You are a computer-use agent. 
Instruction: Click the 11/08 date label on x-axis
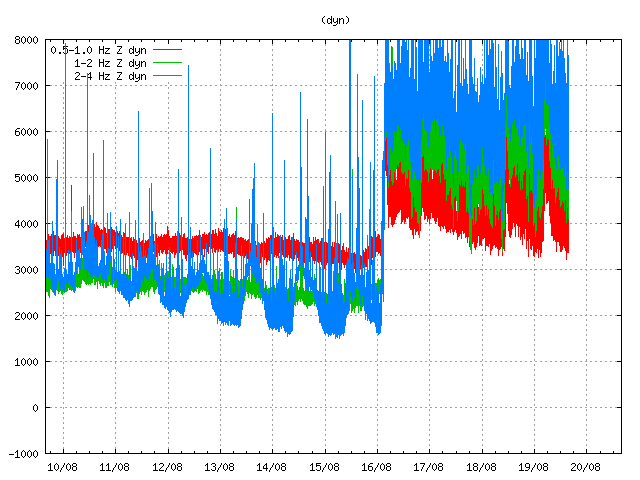click(x=114, y=466)
